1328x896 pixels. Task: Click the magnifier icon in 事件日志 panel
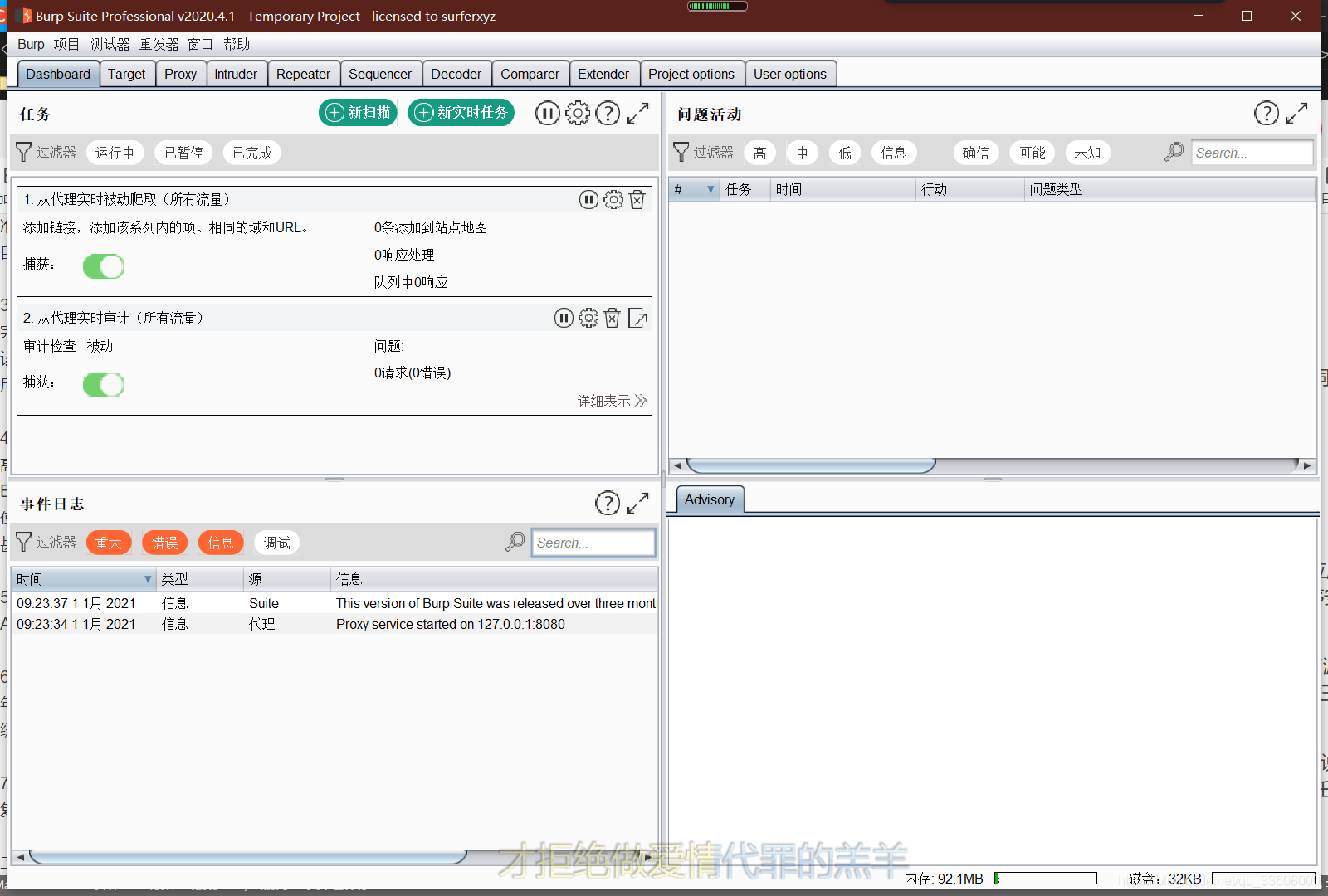(515, 542)
